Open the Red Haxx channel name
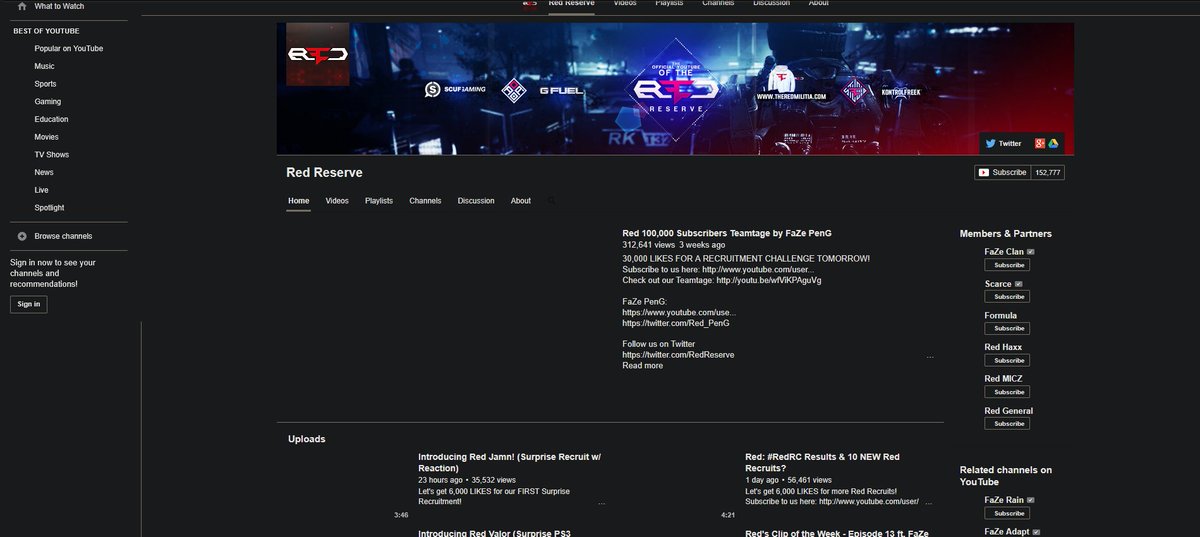This screenshot has height=537, width=1200. tap(1003, 347)
